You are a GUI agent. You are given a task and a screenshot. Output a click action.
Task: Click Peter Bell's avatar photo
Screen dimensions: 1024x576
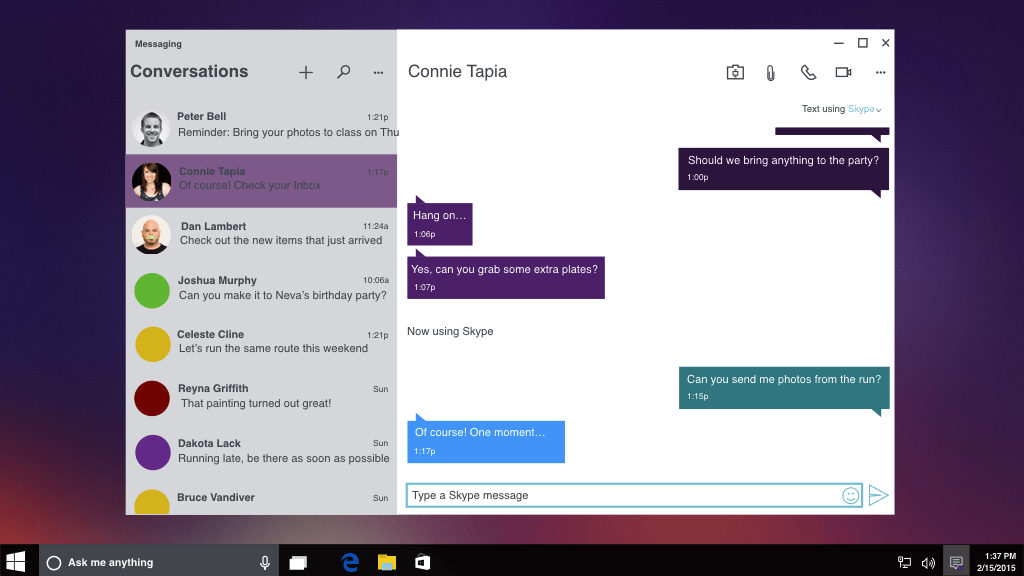152,128
